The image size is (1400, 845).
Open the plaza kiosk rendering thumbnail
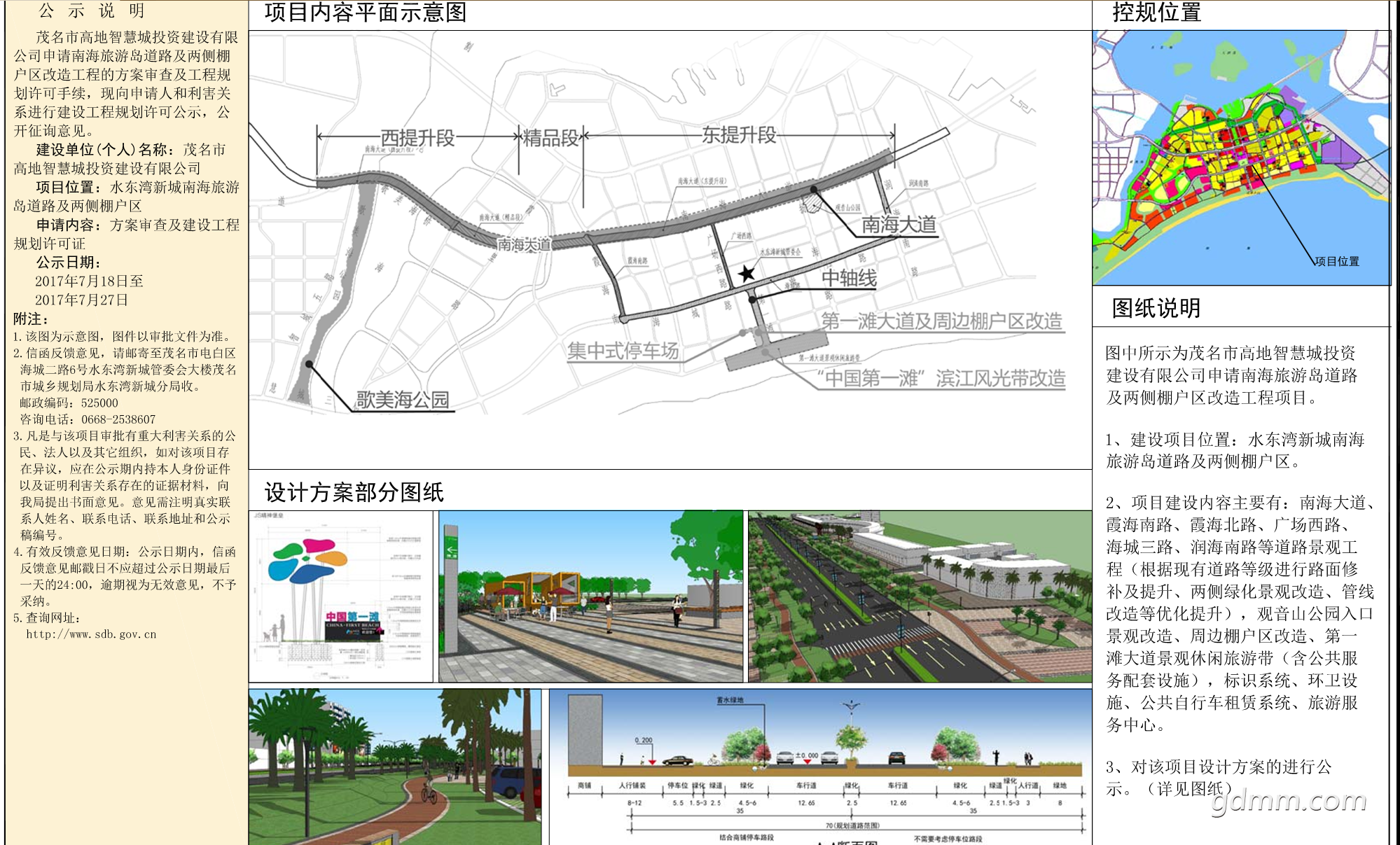(590, 596)
